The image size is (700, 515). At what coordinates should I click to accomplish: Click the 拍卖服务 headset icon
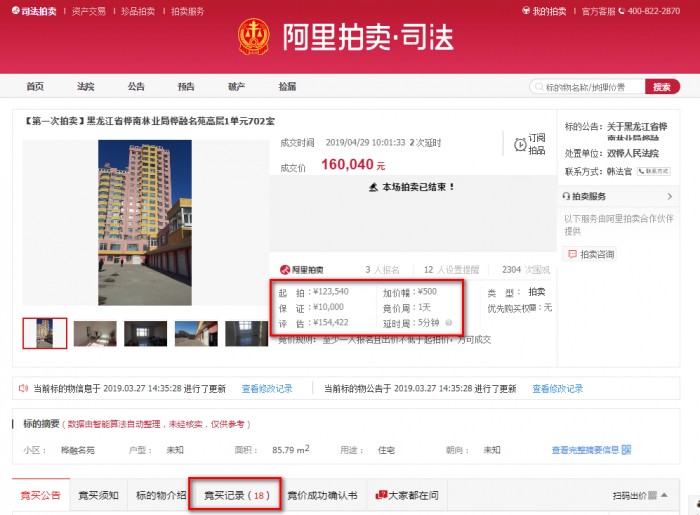pyautogui.click(x=567, y=196)
